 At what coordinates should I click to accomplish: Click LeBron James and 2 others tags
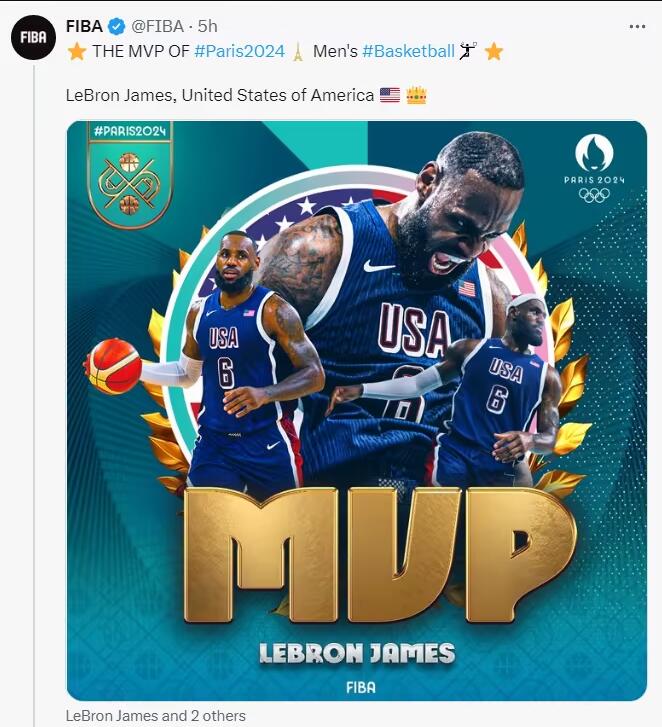156,715
